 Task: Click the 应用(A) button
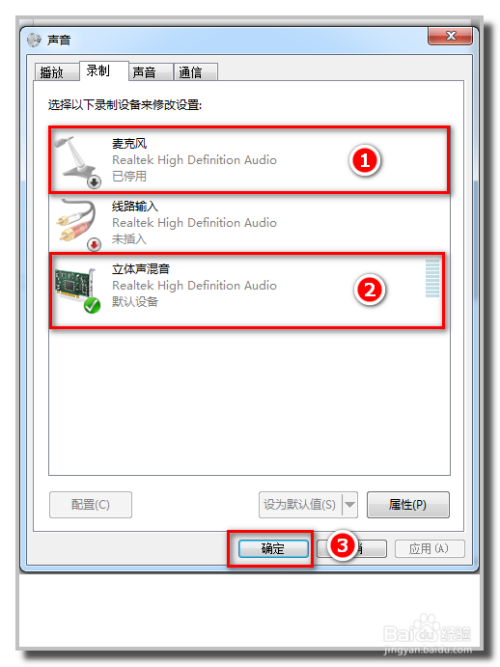(x=429, y=549)
